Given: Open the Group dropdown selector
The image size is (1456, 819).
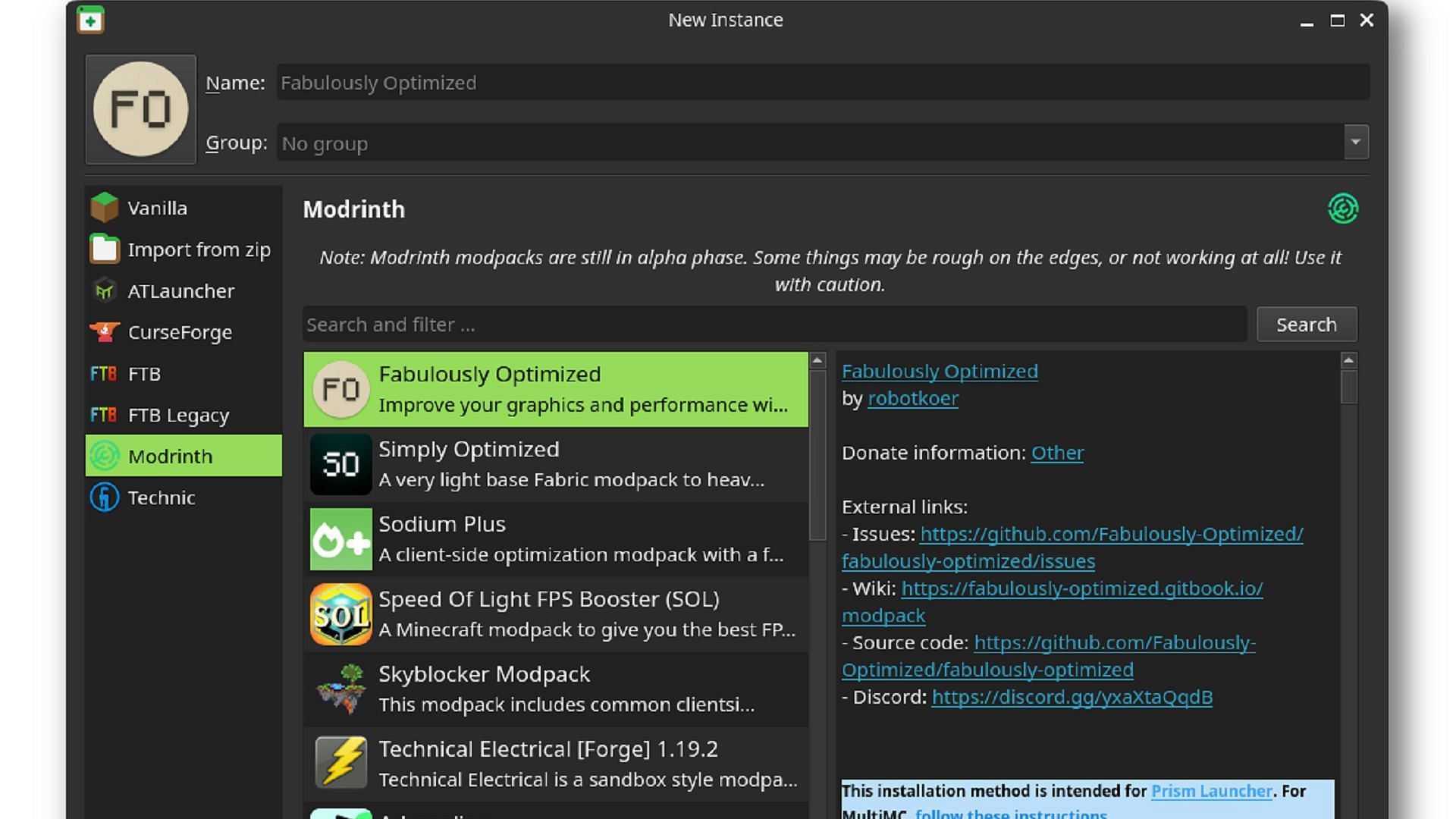Looking at the screenshot, I should (x=1356, y=142).
